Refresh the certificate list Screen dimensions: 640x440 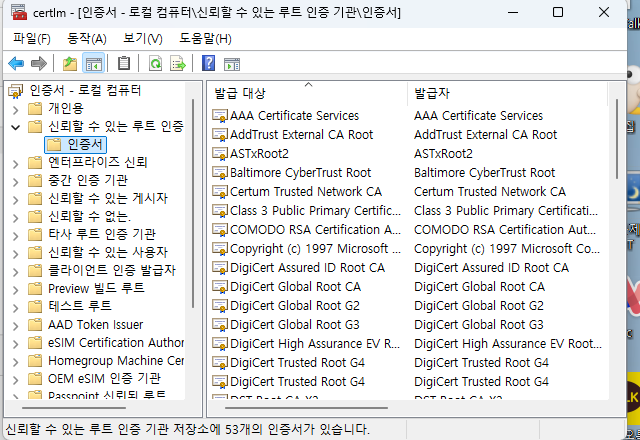(x=156, y=63)
